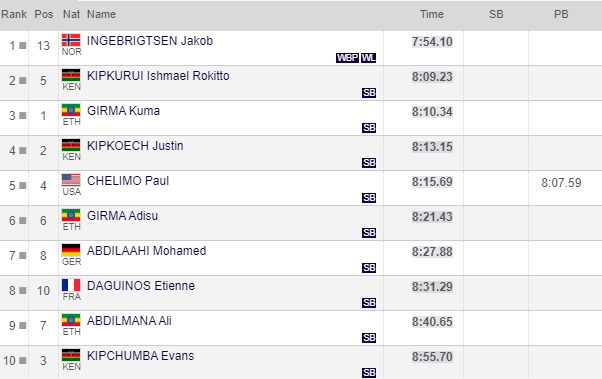Toggle the gray square marker next to rank 10
Viewport: 602px width, 379px height.
click(23, 360)
